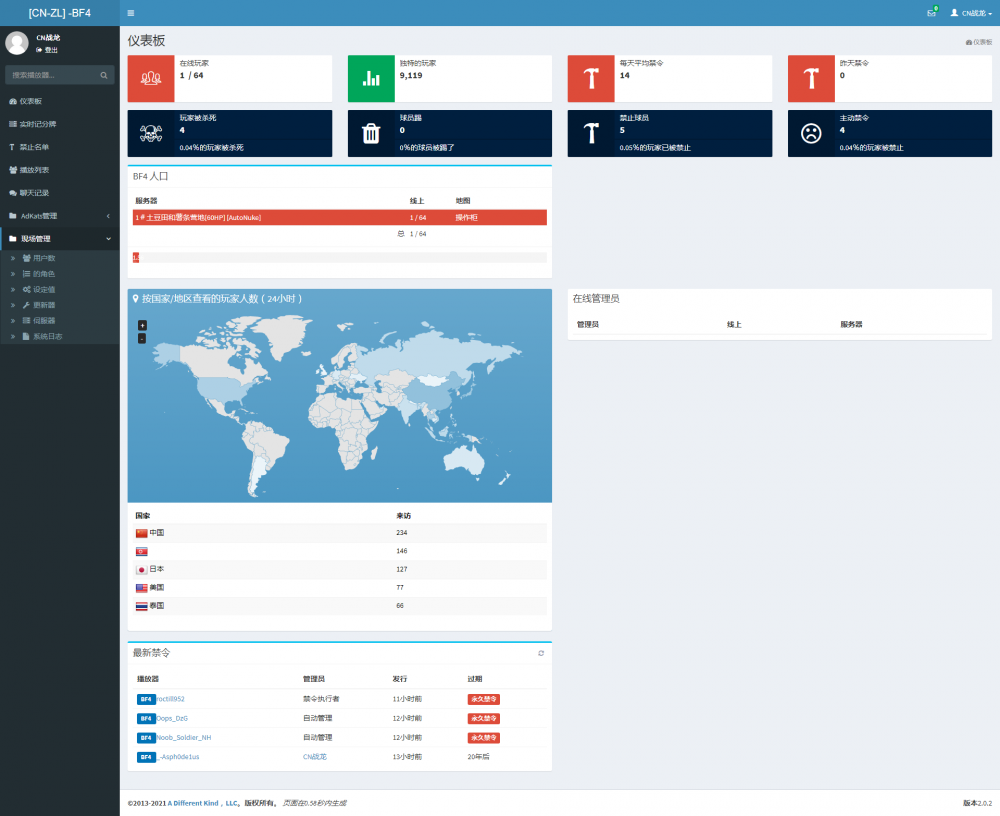Click the refresh icon in 最新禁令 panel
The image size is (1000, 816).
pyautogui.click(x=541, y=653)
